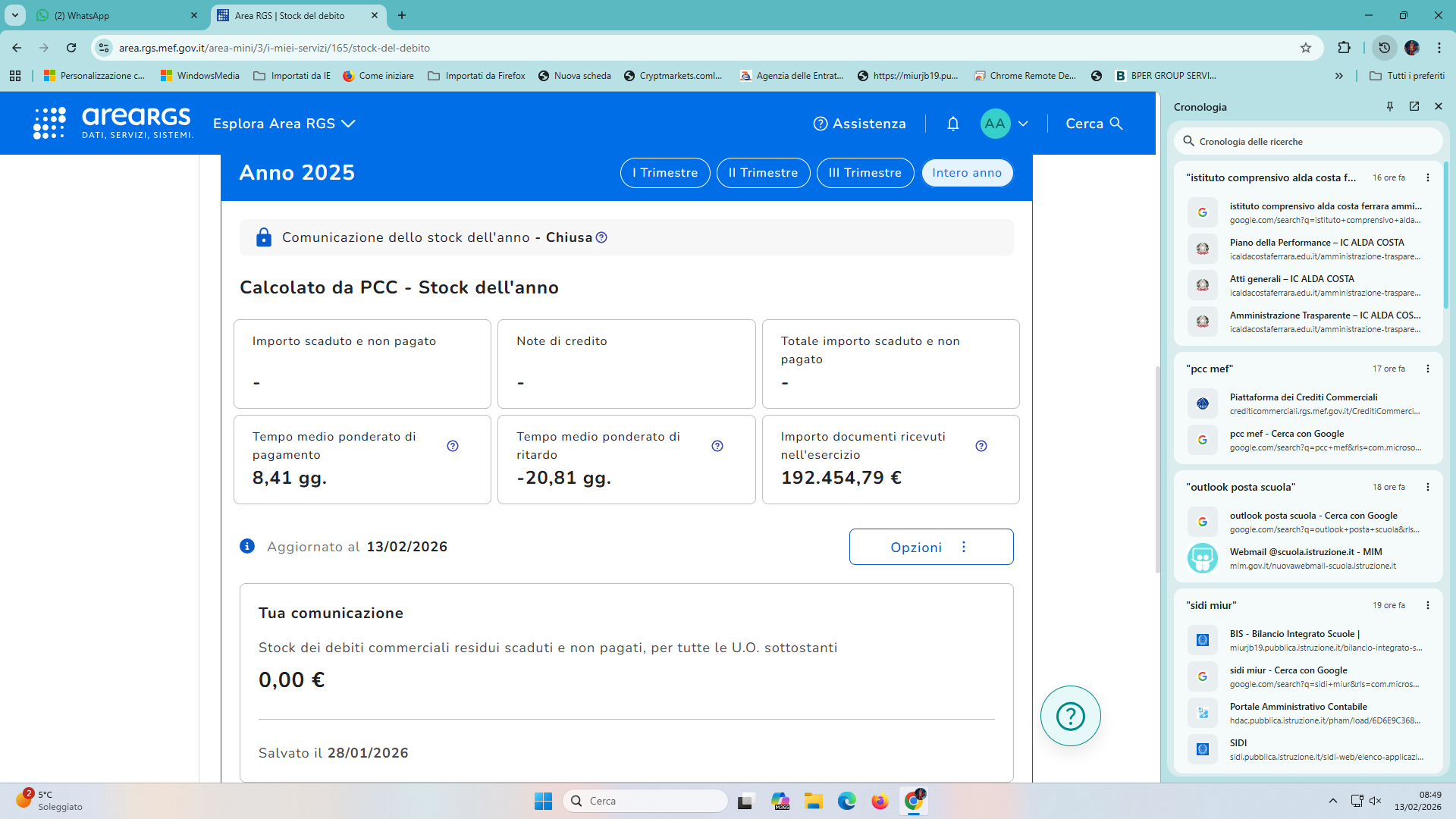Pin the Cronologia side panel
Screen dimensions: 1456x819
[x=1390, y=107]
